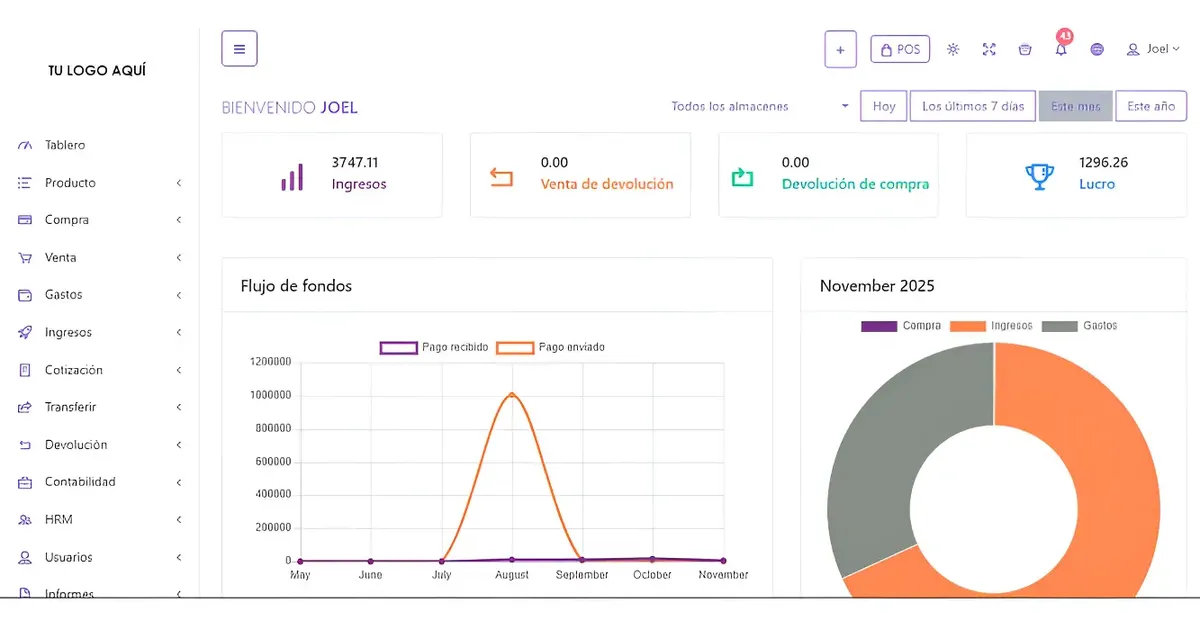The width and height of the screenshot is (1200, 628).
Task: Click August peak point on chart
Action: pyautogui.click(x=512, y=394)
